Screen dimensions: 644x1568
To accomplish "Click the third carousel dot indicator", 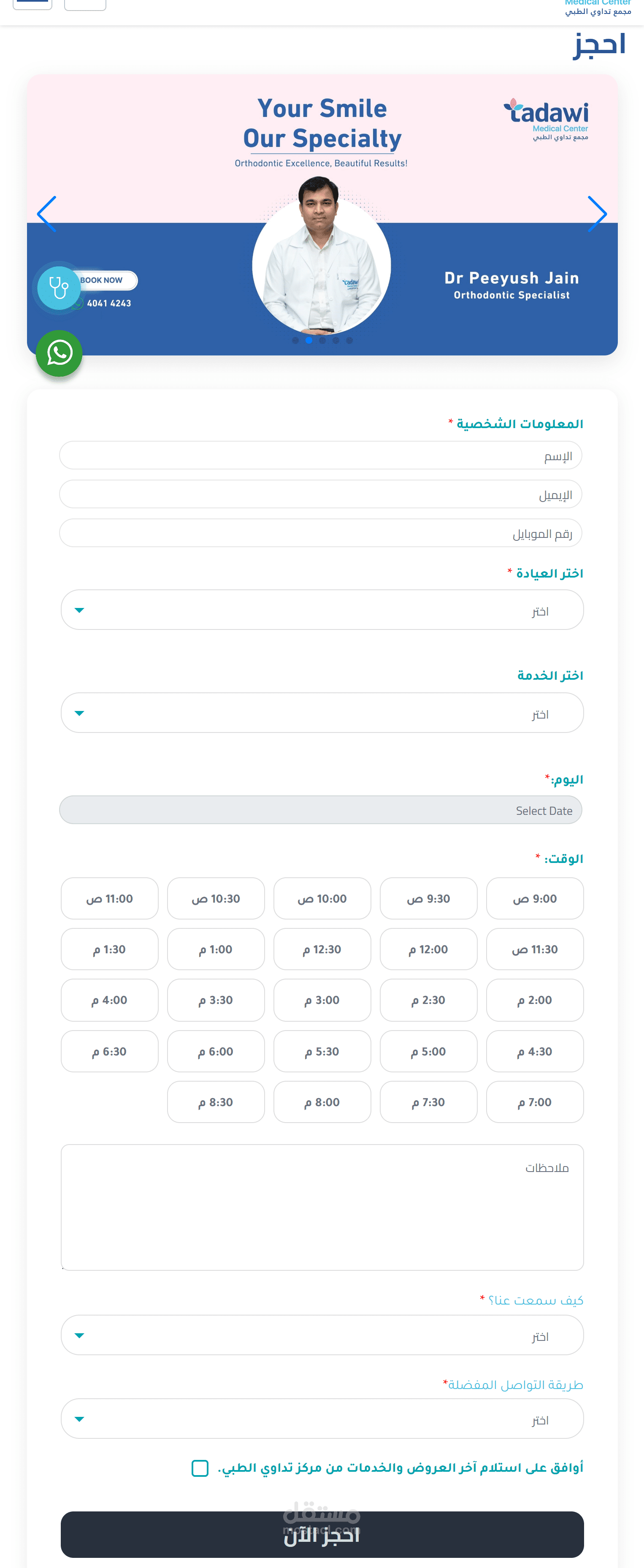I will (322, 341).
